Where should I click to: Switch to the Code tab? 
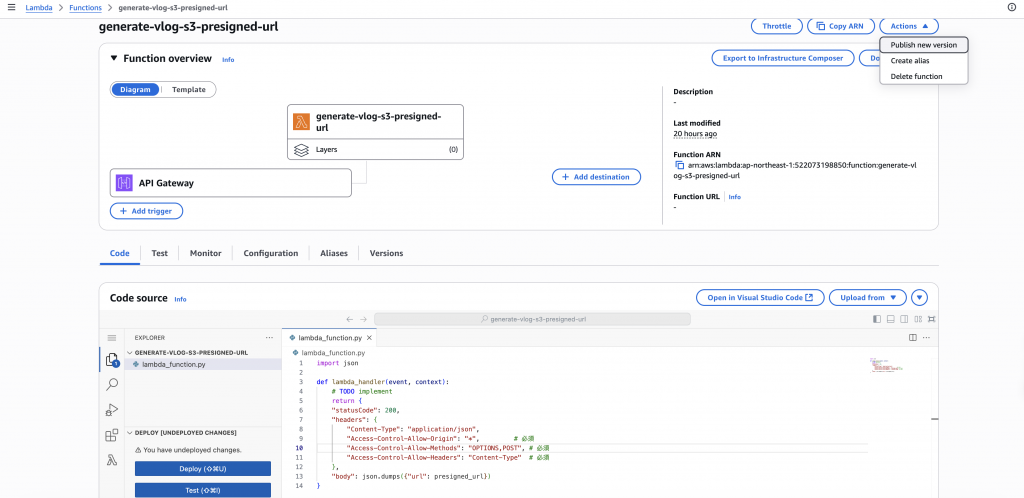tap(120, 253)
